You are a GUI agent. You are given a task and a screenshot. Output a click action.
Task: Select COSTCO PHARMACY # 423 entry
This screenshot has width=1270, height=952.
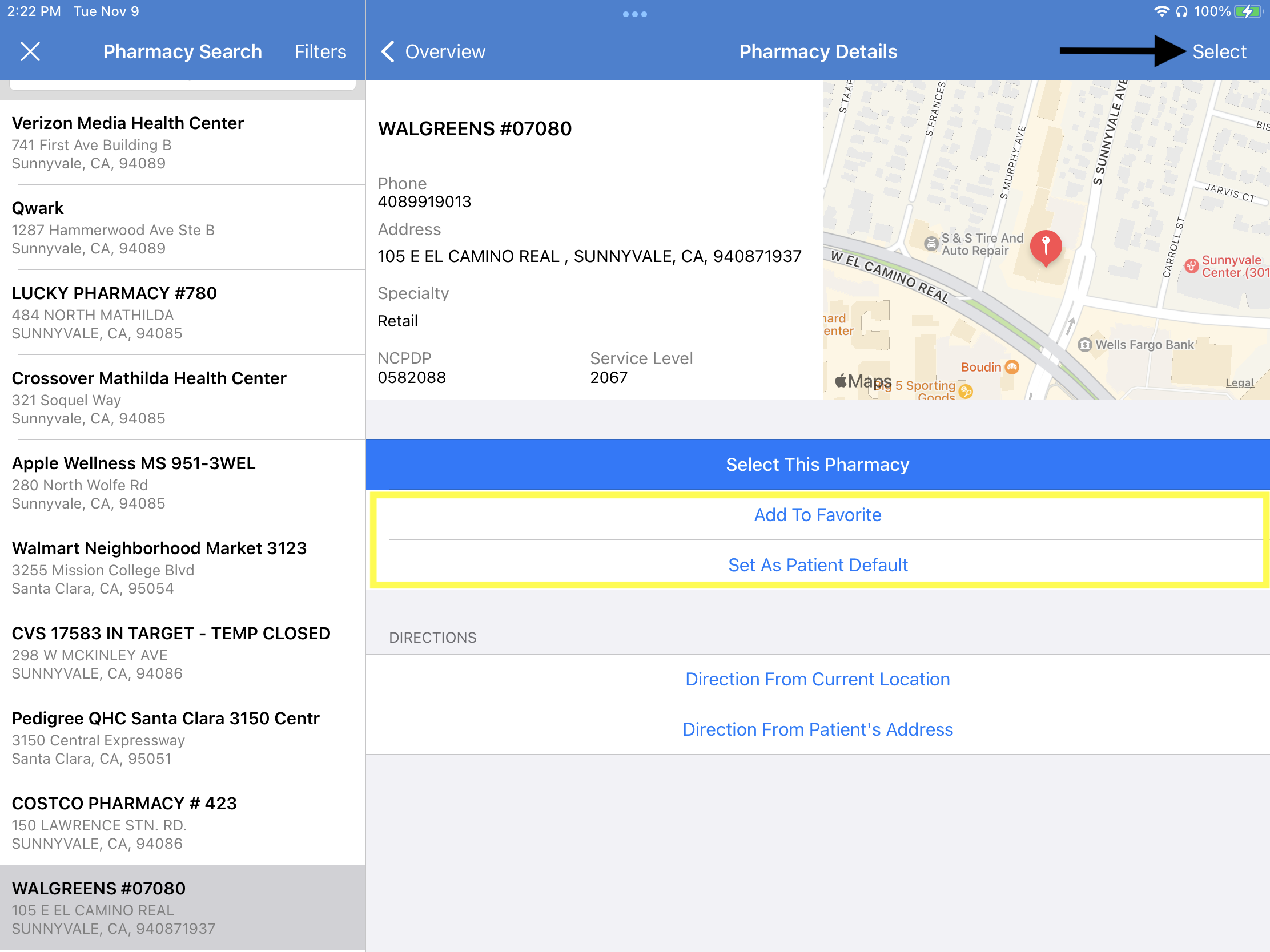point(183,822)
